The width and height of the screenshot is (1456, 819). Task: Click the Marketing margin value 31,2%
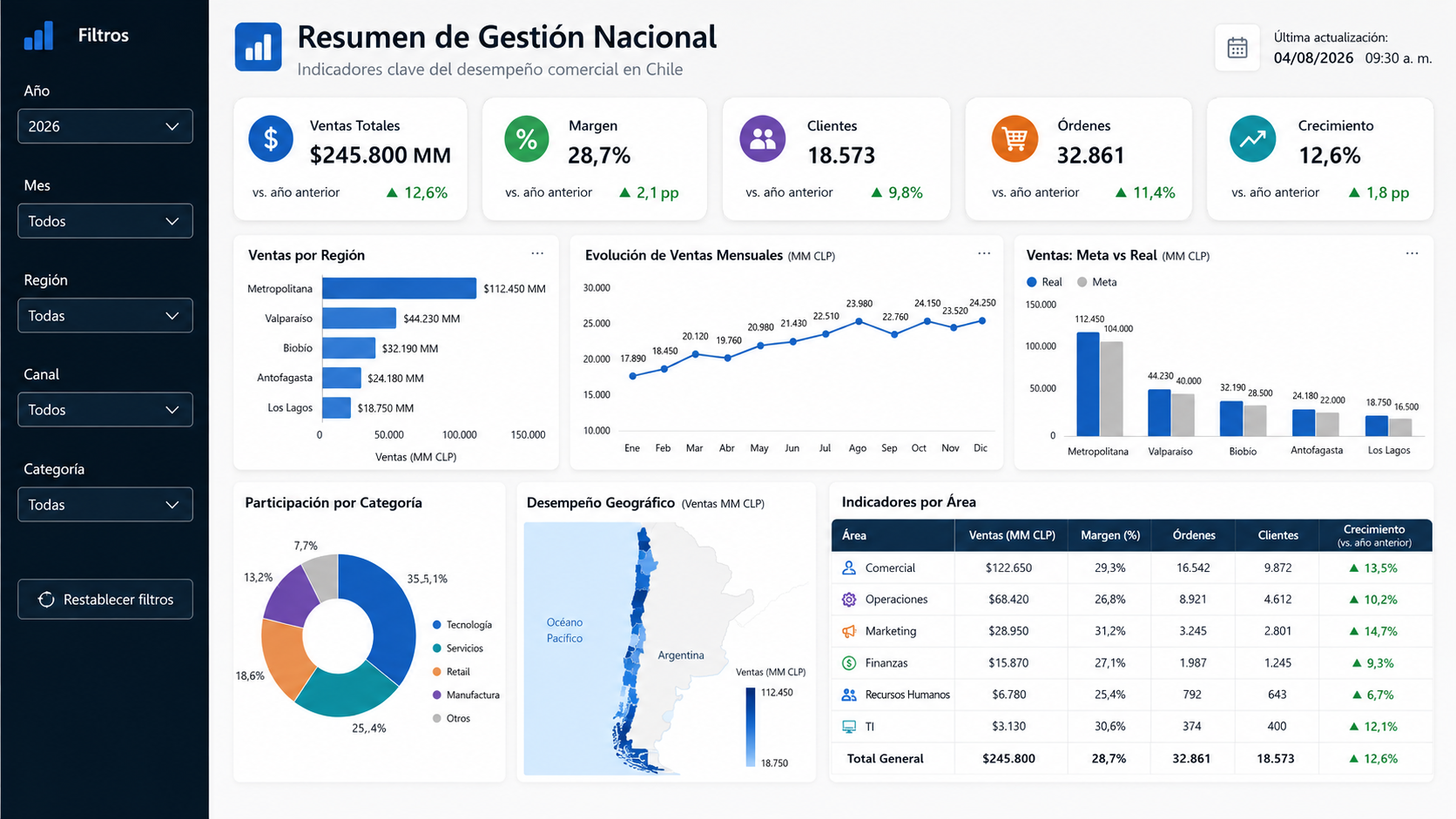tap(1110, 631)
